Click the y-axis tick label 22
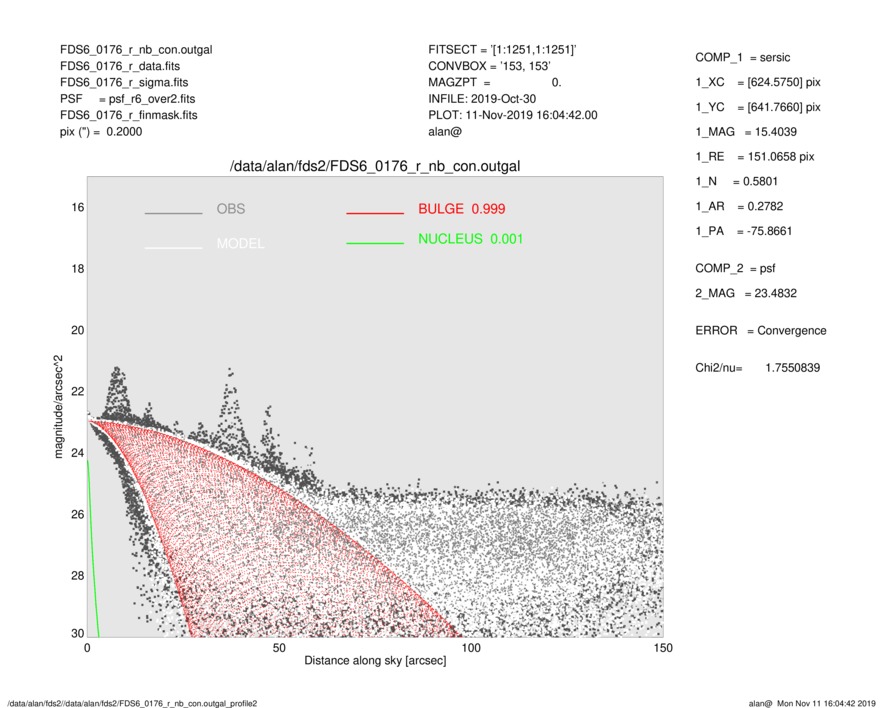This screenshot has width=885, height=708. coord(77,392)
